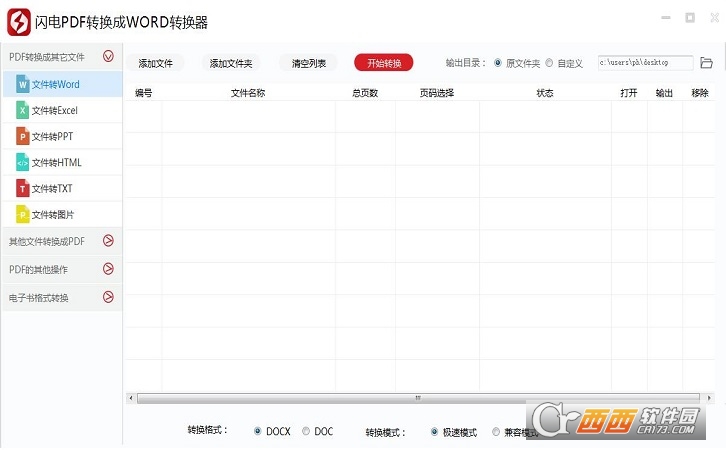Image resolution: width=726 pixels, height=450 pixels.
Task: Click the 清空列表 button
Action: pos(309,63)
